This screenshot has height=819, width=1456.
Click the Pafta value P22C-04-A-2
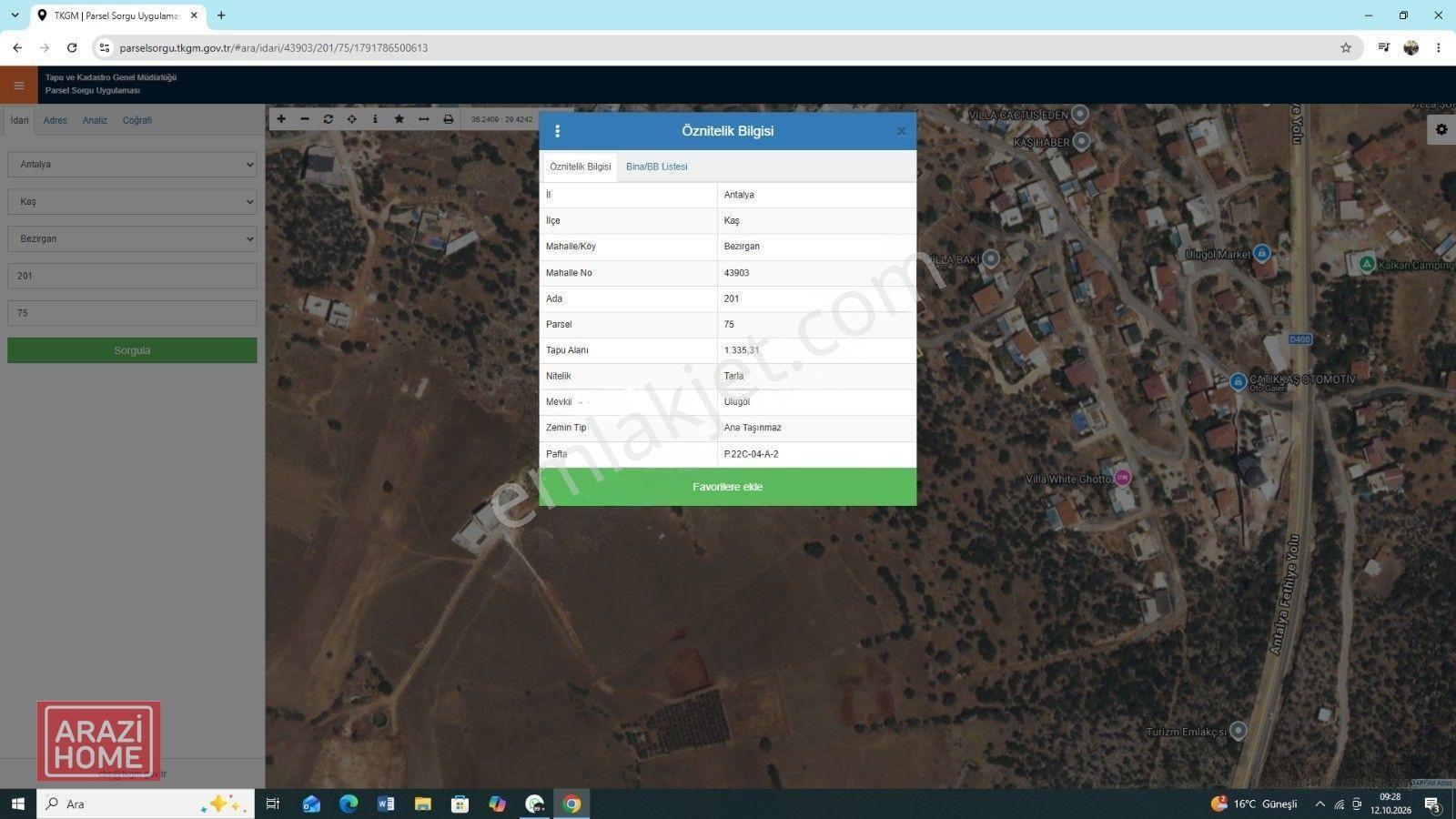click(x=751, y=454)
